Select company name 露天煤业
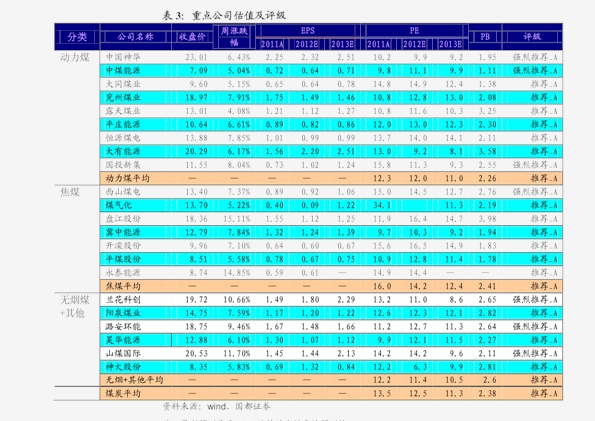Screen dimensions: 595x421 pos(123,111)
